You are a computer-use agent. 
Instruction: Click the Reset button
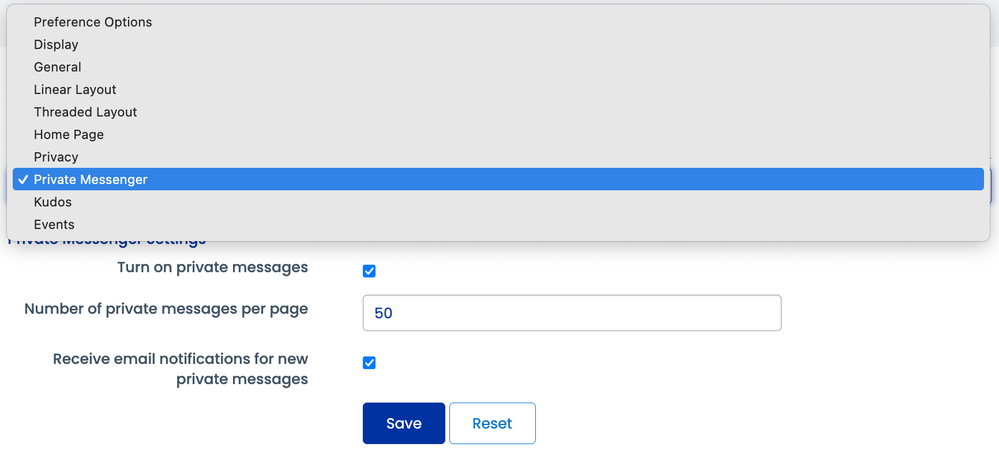[x=492, y=423]
